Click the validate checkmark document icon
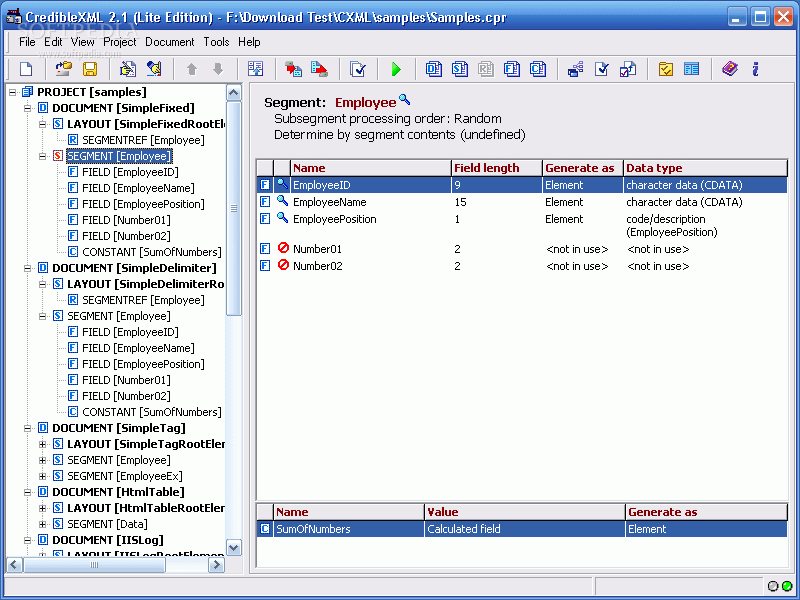Image resolution: width=800 pixels, height=600 pixels. coord(358,69)
